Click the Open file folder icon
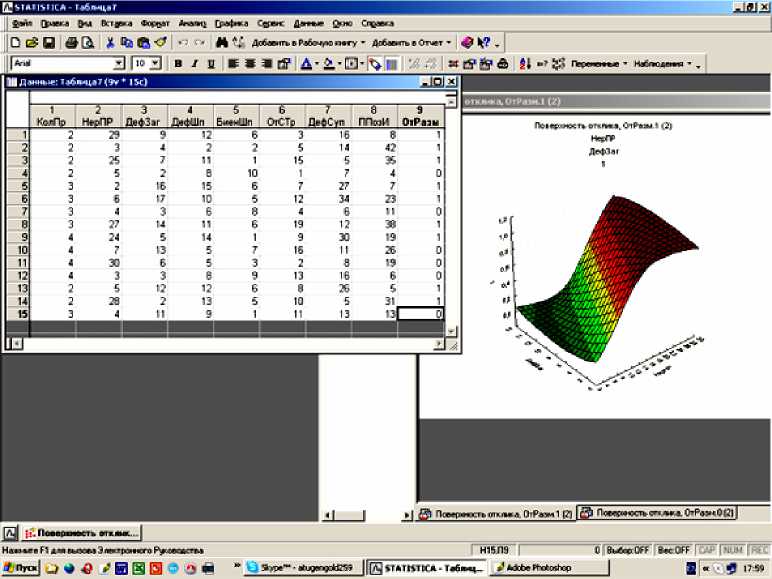Image resolution: width=772 pixels, height=579 pixels. click(x=32, y=43)
